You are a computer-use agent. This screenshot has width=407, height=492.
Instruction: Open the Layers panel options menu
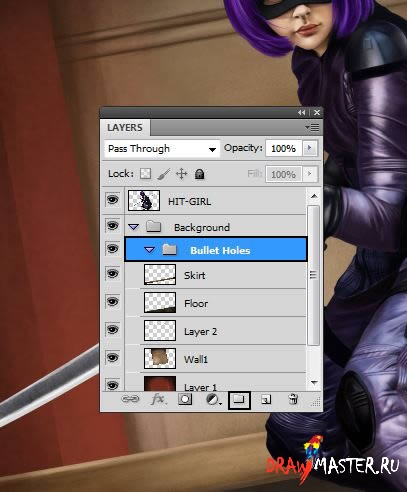(x=312, y=128)
